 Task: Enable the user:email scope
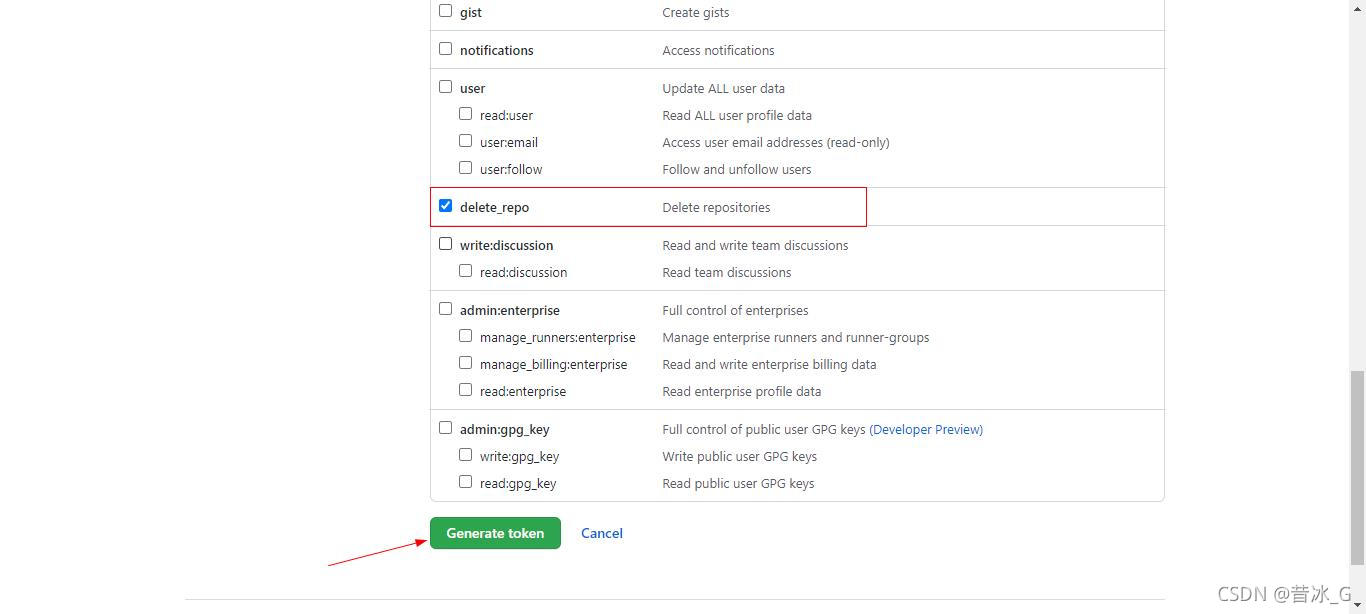click(x=466, y=141)
